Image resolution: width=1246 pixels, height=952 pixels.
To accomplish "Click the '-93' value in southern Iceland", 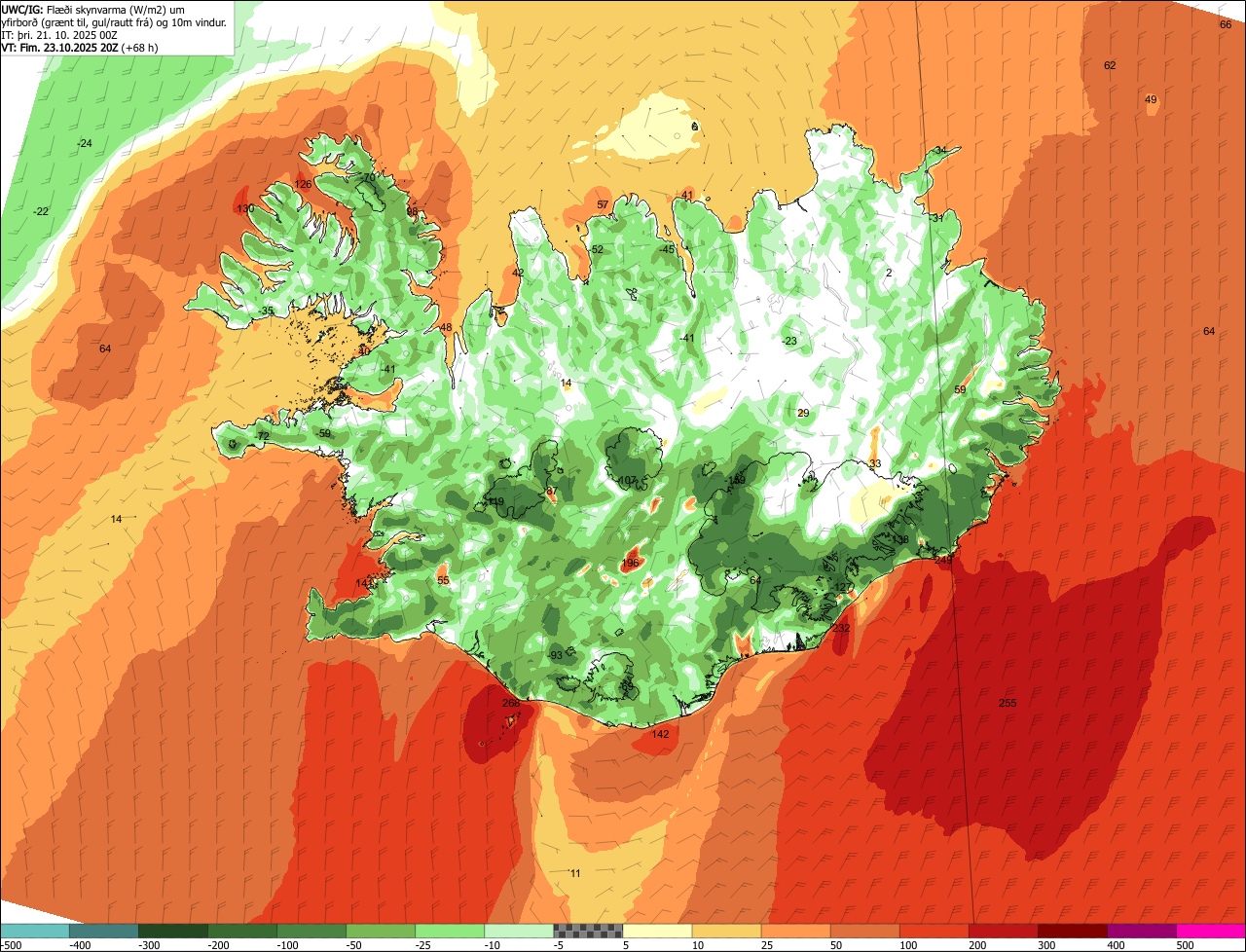I will [555, 655].
